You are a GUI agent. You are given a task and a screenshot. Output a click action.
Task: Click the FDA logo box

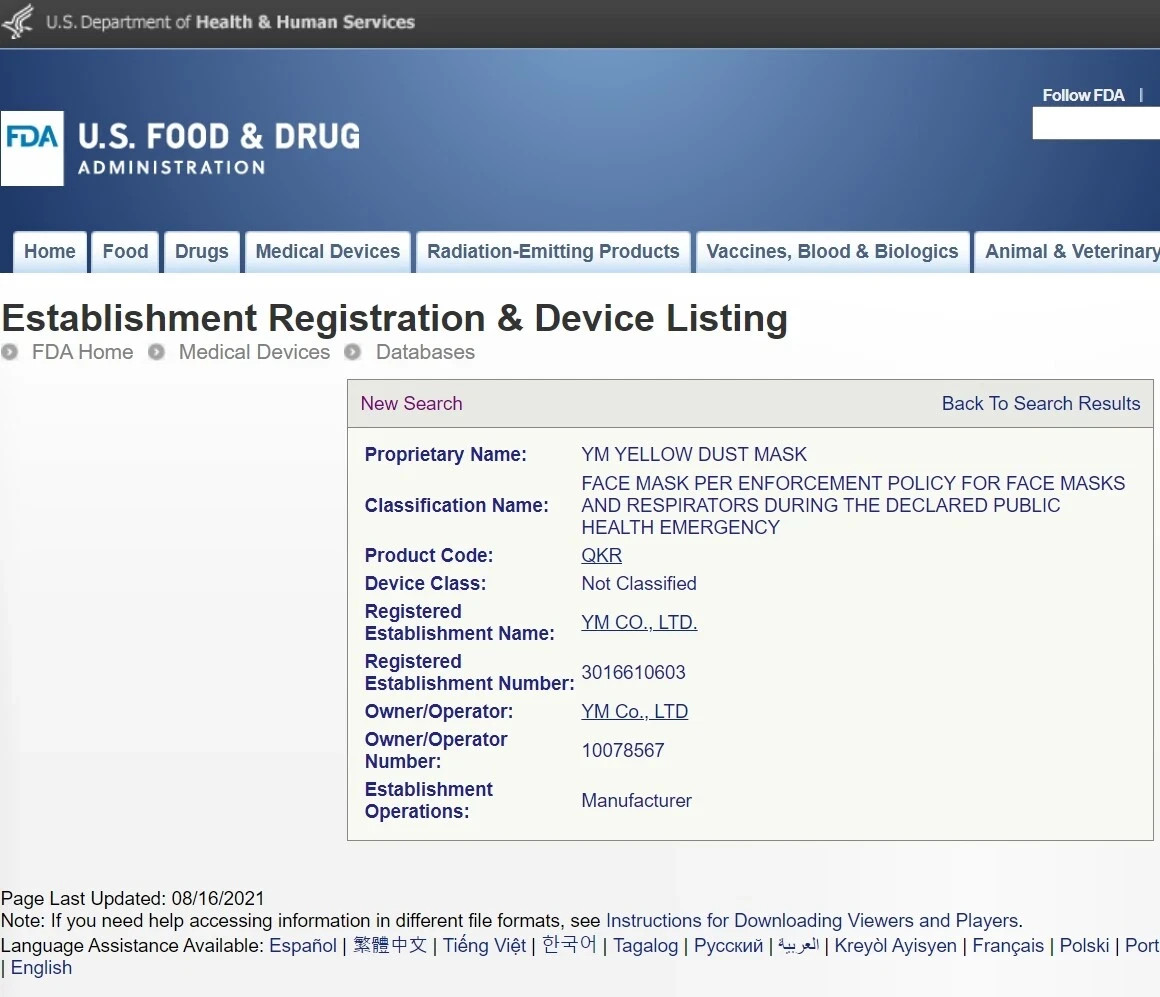33,149
